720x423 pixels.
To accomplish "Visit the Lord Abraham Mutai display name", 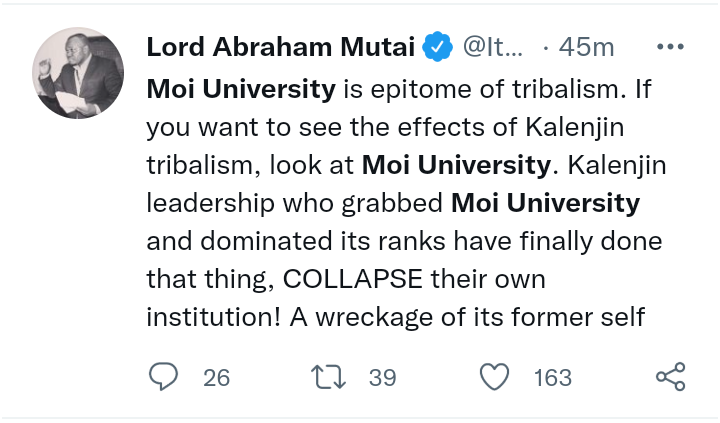I will (281, 47).
